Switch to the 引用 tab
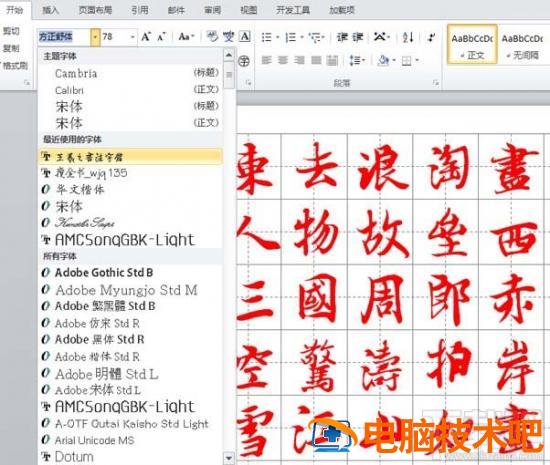550x465 pixels. tap(140, 10)
